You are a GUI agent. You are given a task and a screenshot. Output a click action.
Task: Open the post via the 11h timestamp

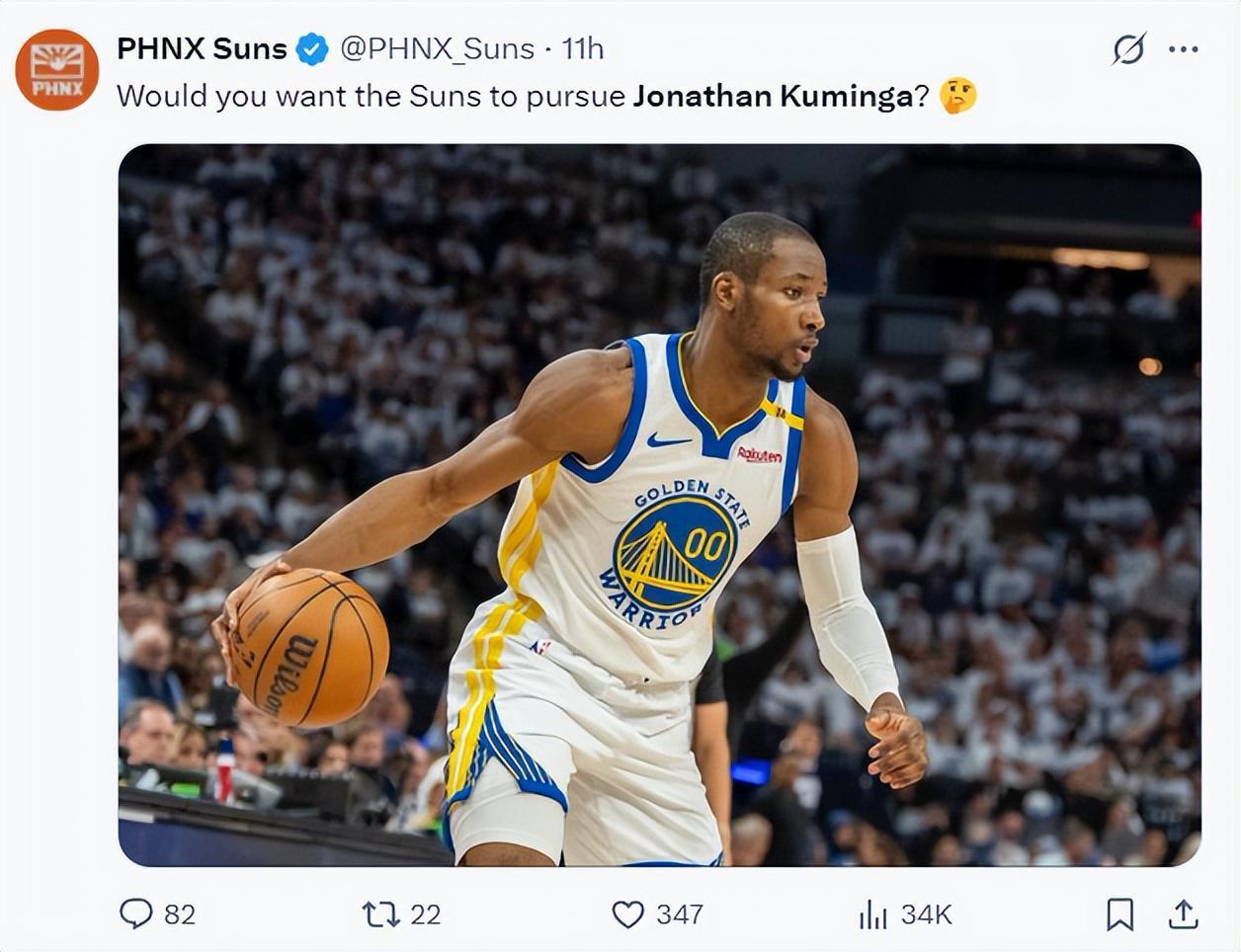point(582,48)
